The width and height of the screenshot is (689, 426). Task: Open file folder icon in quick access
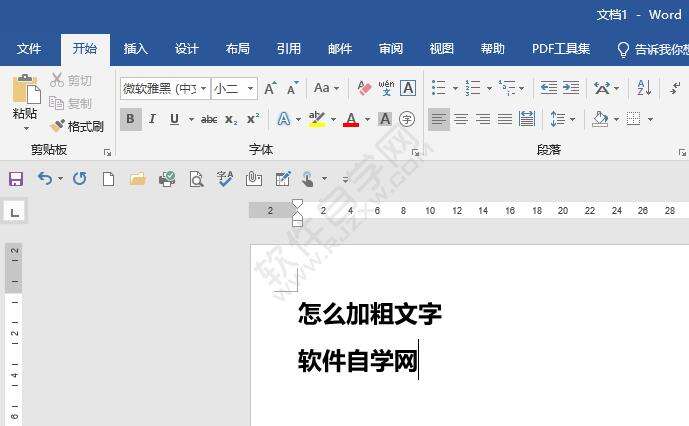pos(138,179)
